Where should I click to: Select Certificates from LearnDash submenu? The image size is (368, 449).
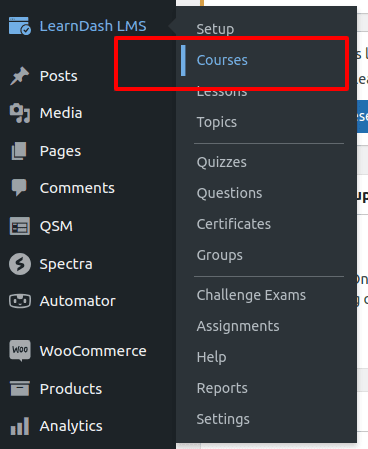234,224
